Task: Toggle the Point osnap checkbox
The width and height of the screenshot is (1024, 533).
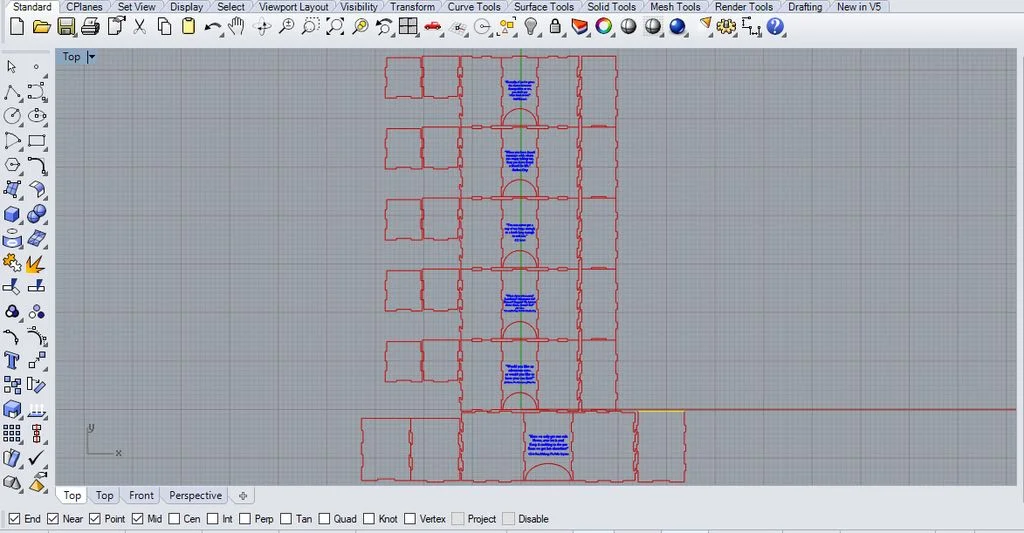Action: click(x=95, y=519)
